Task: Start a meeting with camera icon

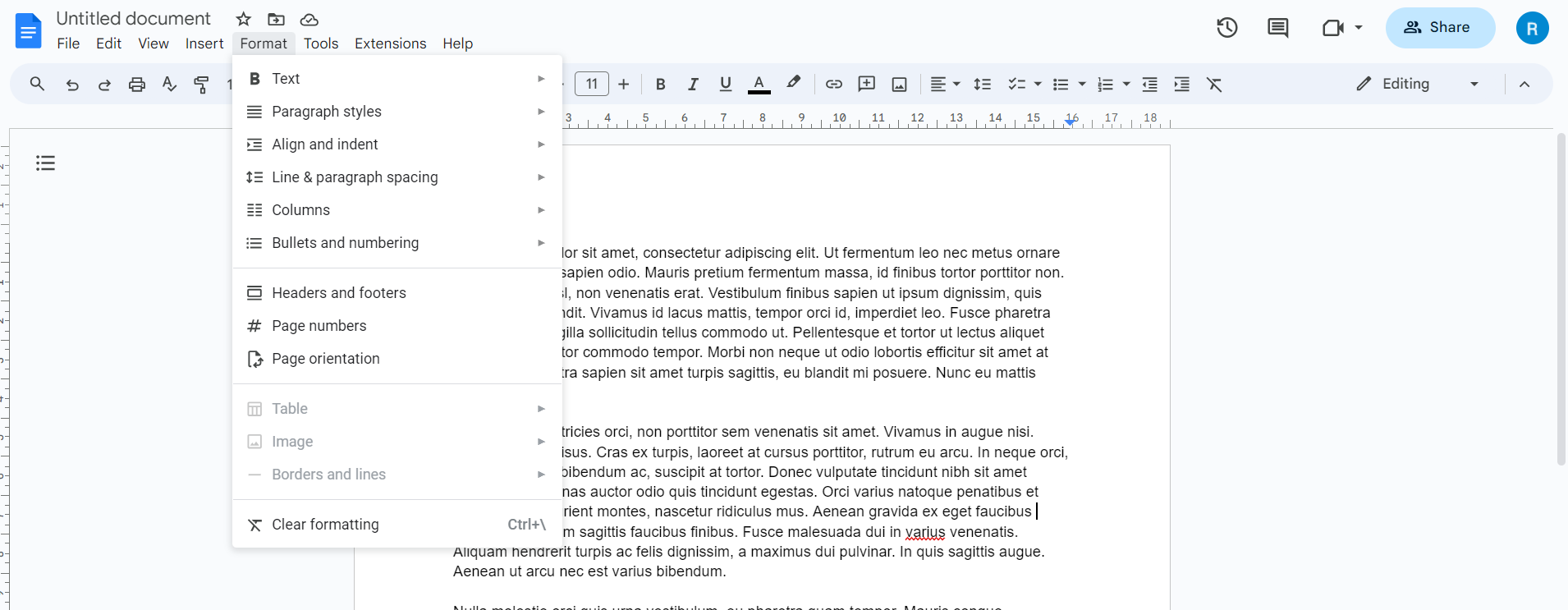Action: [1333, 27]
